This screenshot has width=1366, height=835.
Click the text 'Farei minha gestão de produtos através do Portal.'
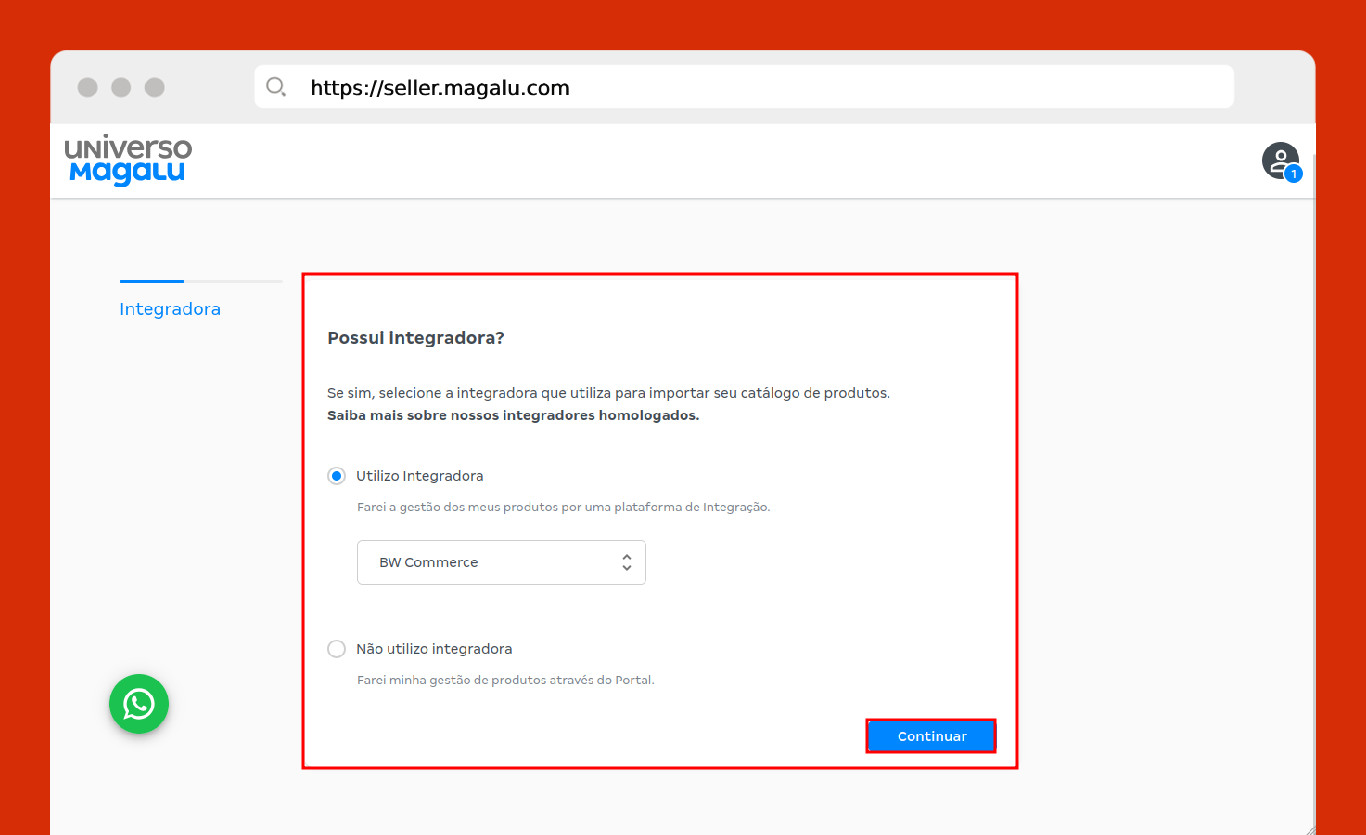tap(506, 680)
